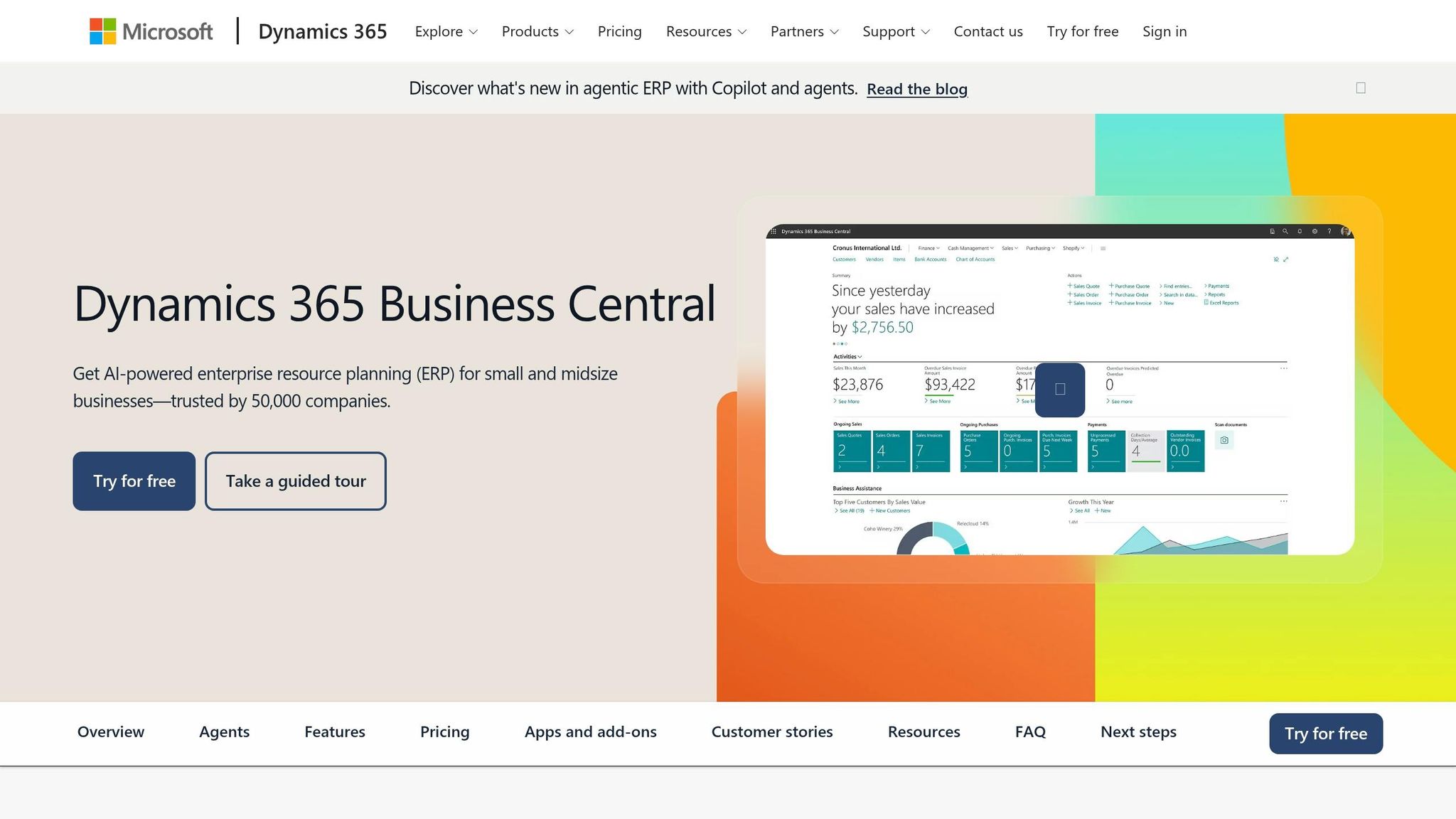Click the text 'trusted by 50,000 companies'
This screenshot has height=819, width=1456.
(281, 401)
